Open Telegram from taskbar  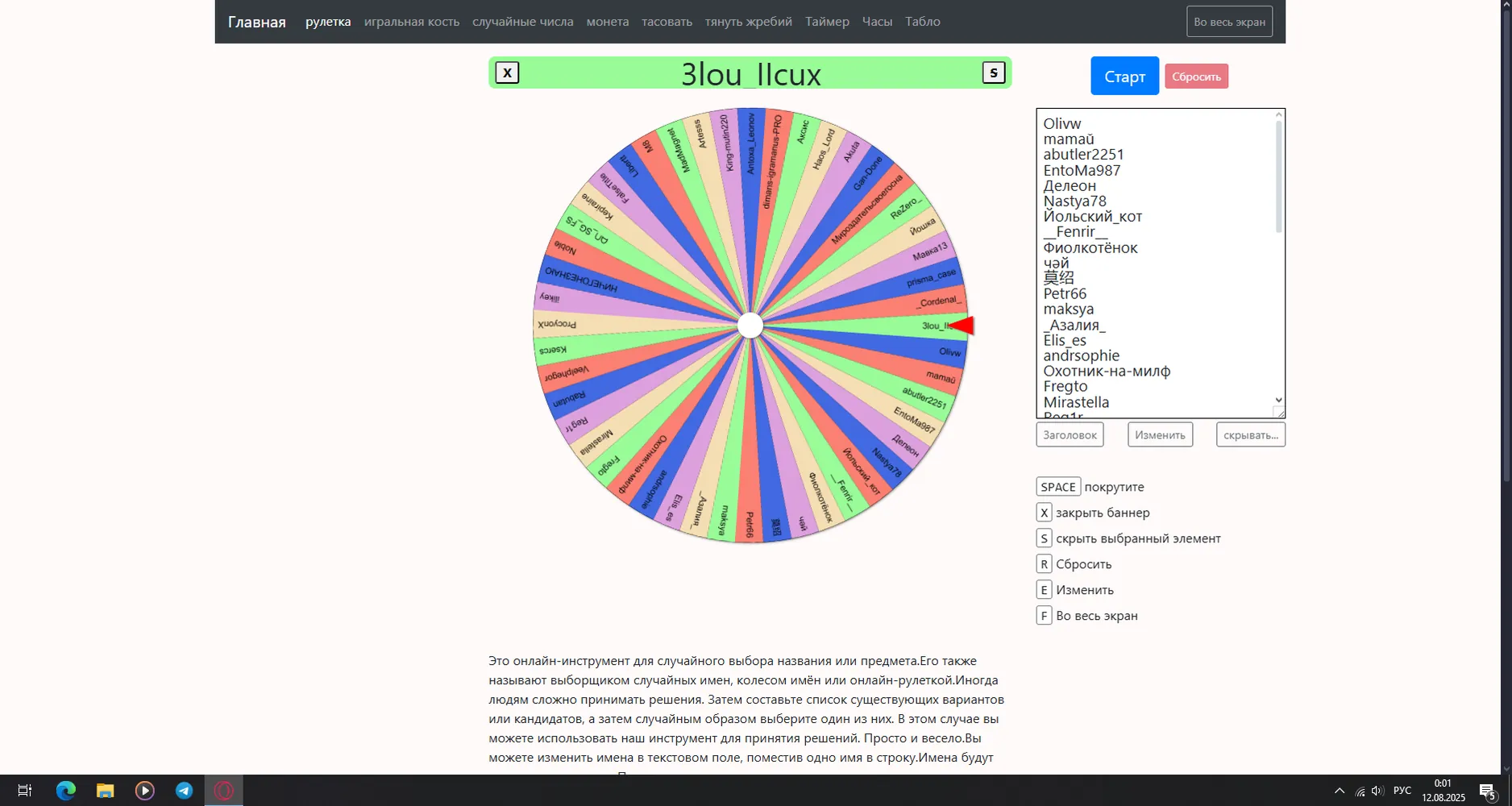(x=184, y=791)
